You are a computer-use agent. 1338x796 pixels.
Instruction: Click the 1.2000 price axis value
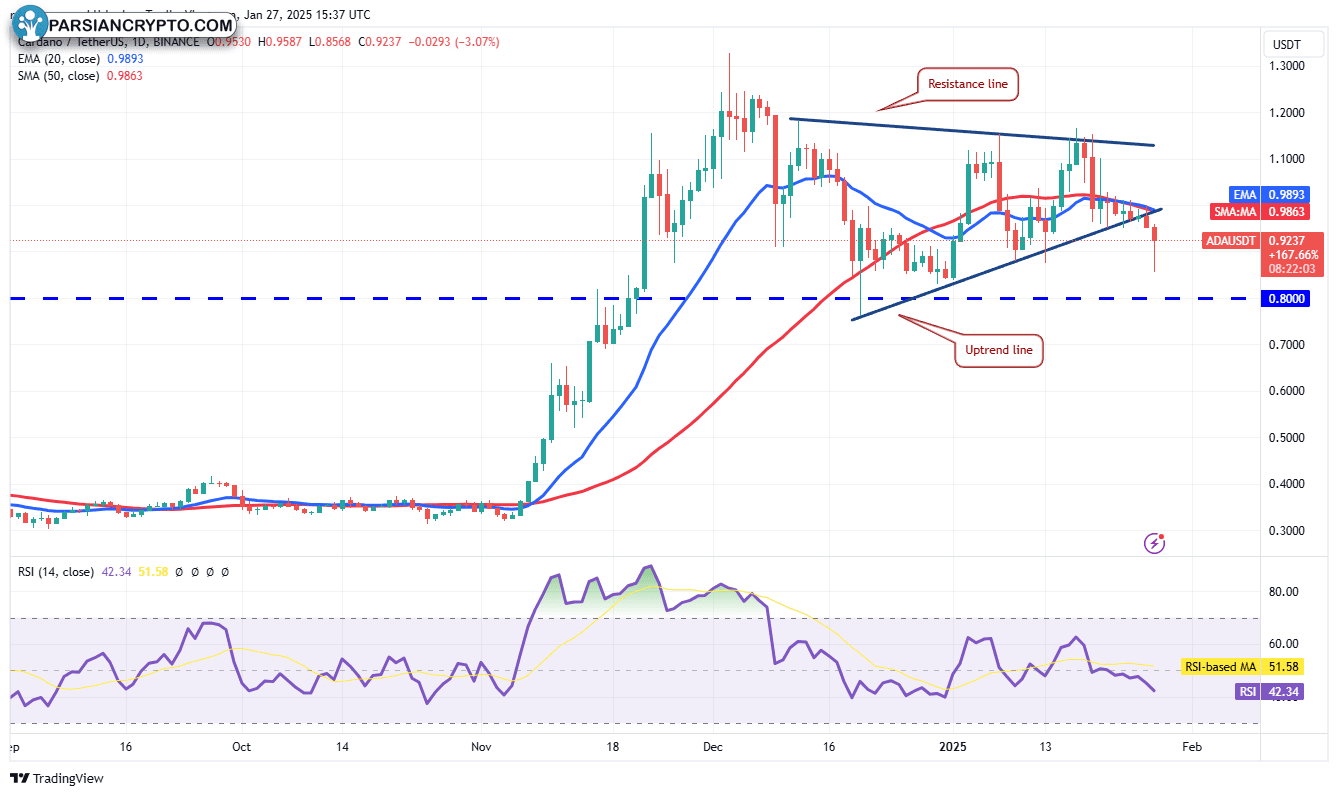click(x=1286, y=112)
